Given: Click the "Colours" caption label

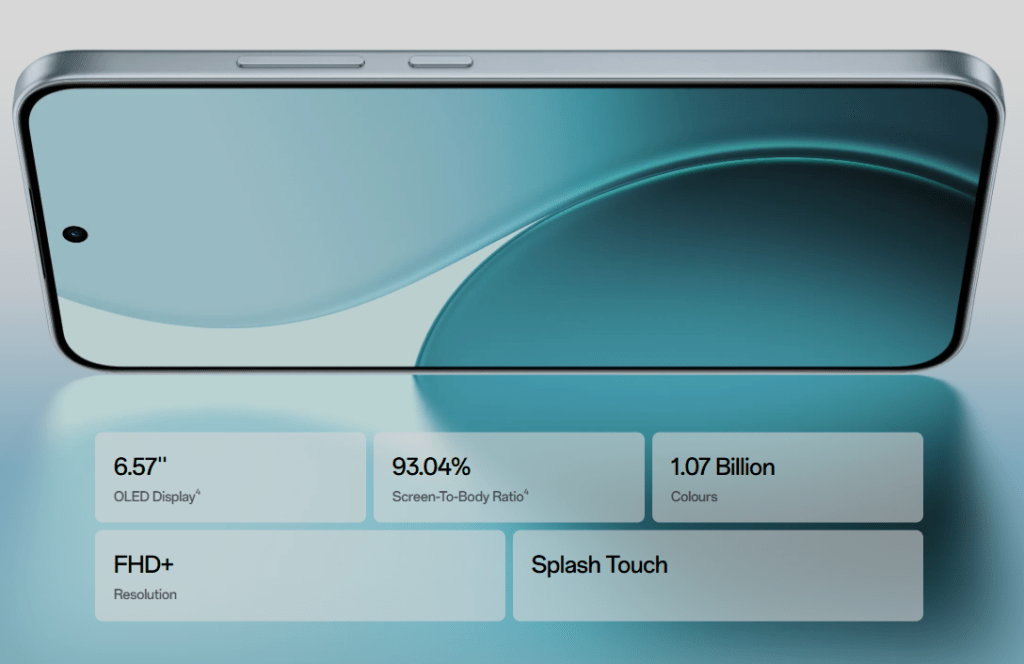Looking at the screenshot, I should pyautogui.click(x=694, y=497).
